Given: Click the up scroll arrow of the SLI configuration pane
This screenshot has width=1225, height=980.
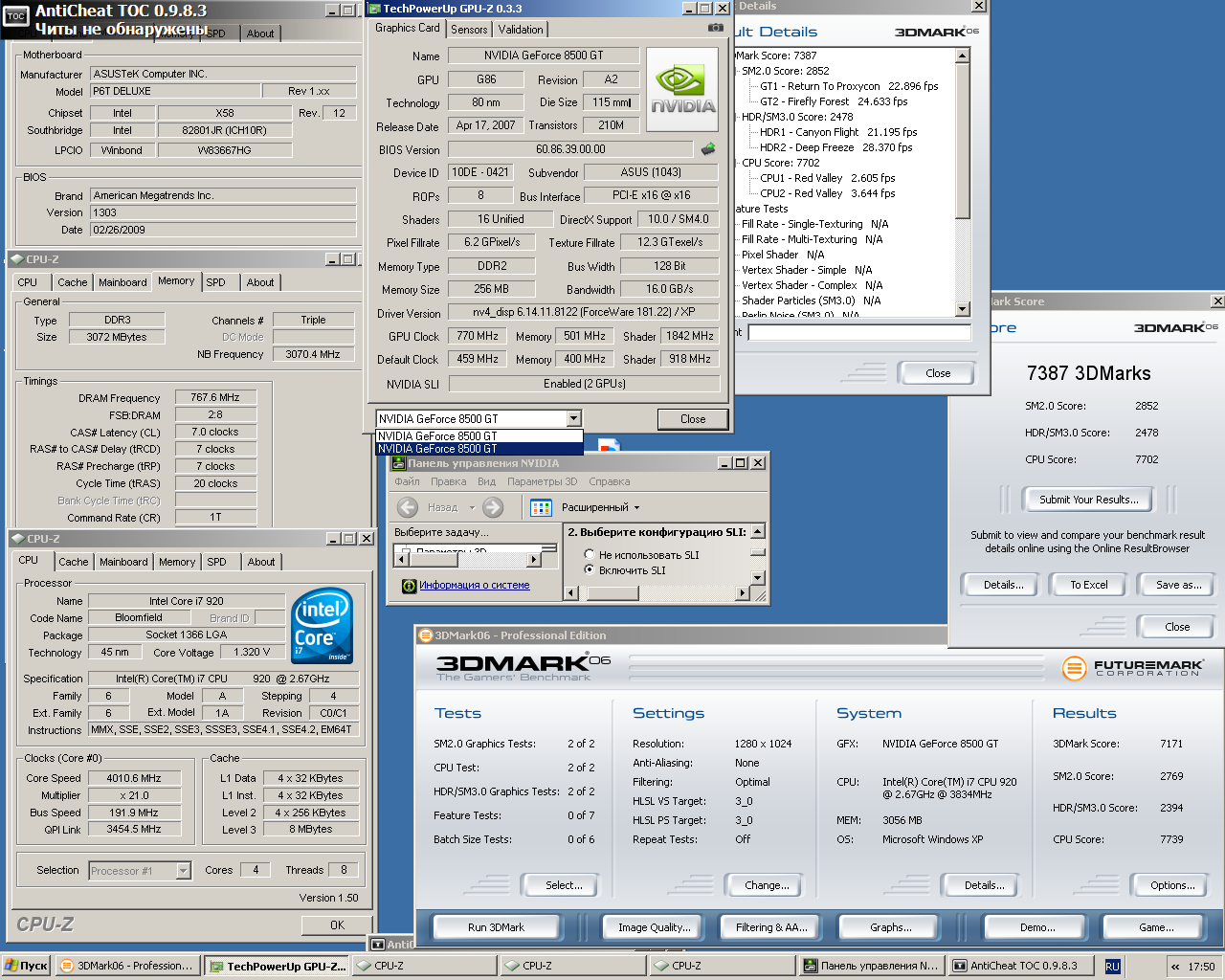Looking at the screenshot, I should coord(758,531).
